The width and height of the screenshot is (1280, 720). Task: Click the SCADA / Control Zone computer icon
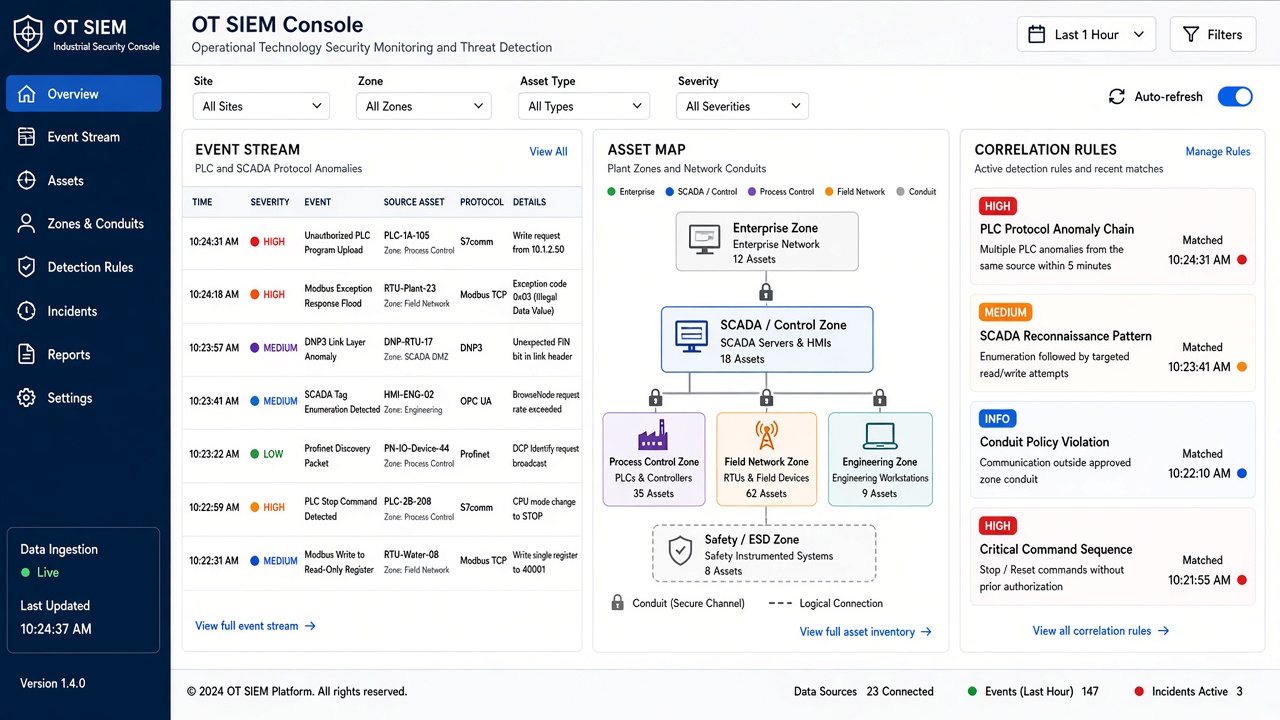[x=692, y=337]
